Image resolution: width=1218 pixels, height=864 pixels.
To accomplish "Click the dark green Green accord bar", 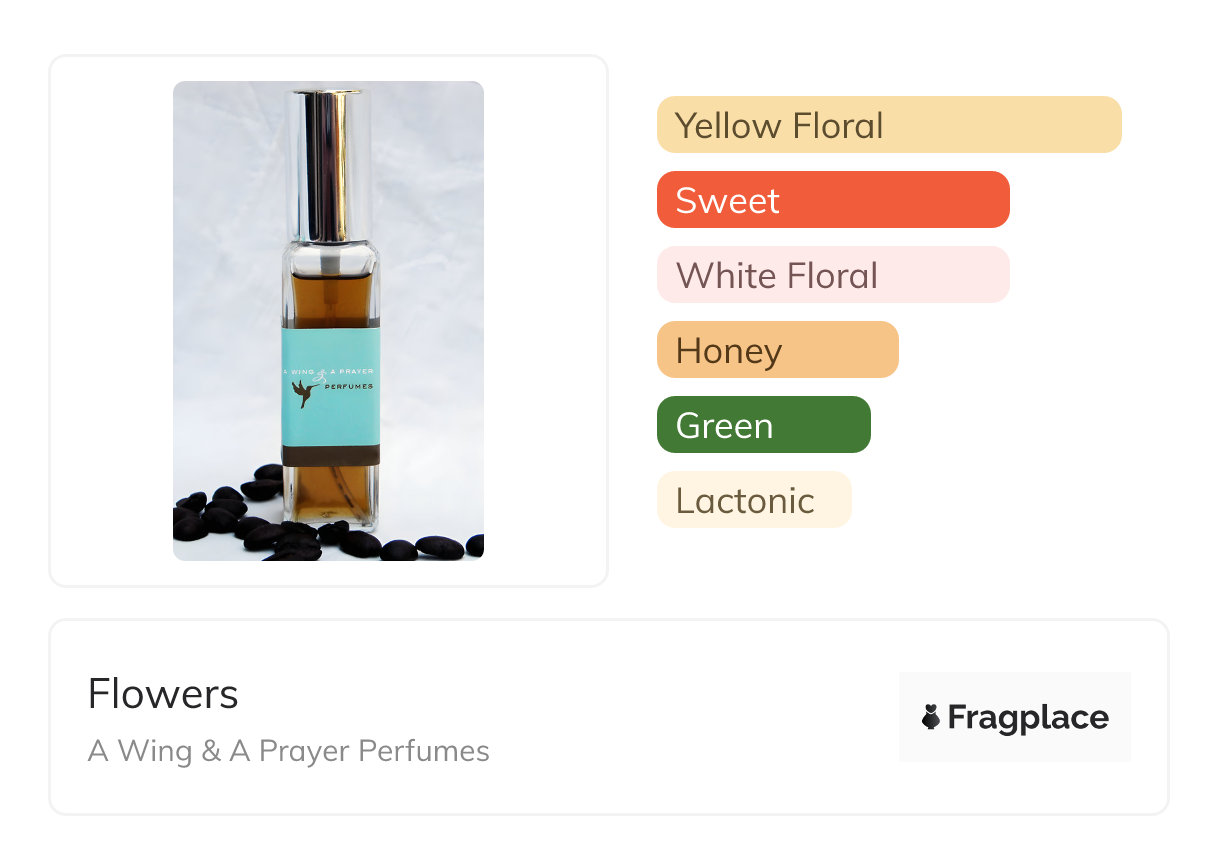I will 763,425.
